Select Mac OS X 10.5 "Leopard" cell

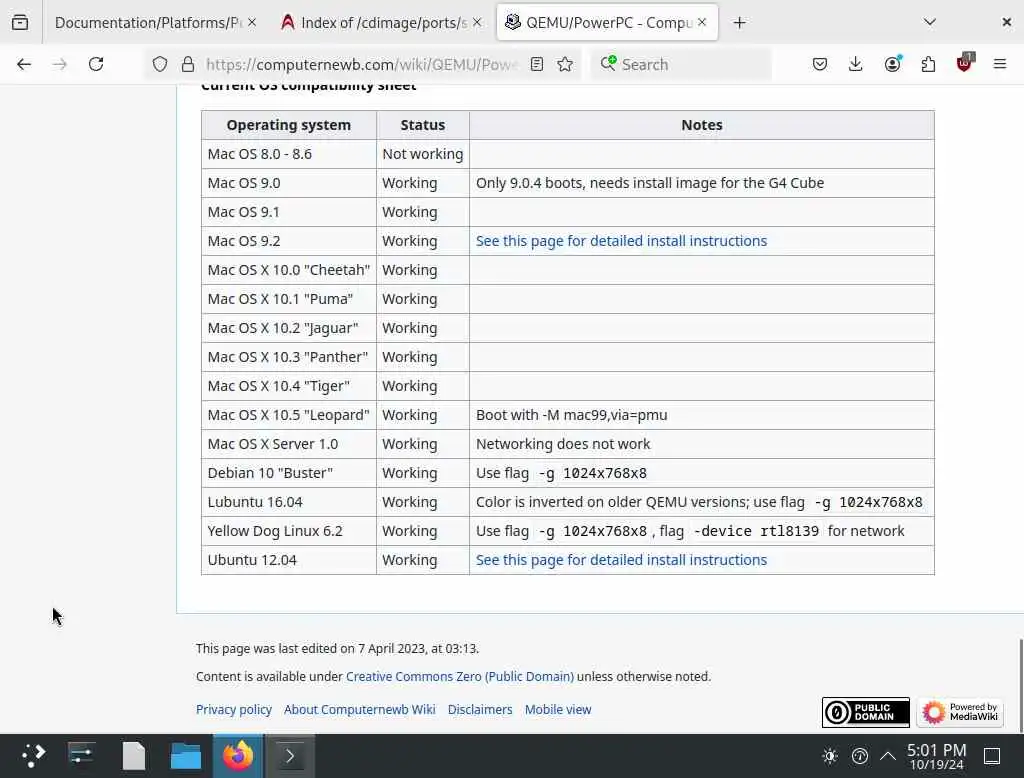(x=289, y=415)
